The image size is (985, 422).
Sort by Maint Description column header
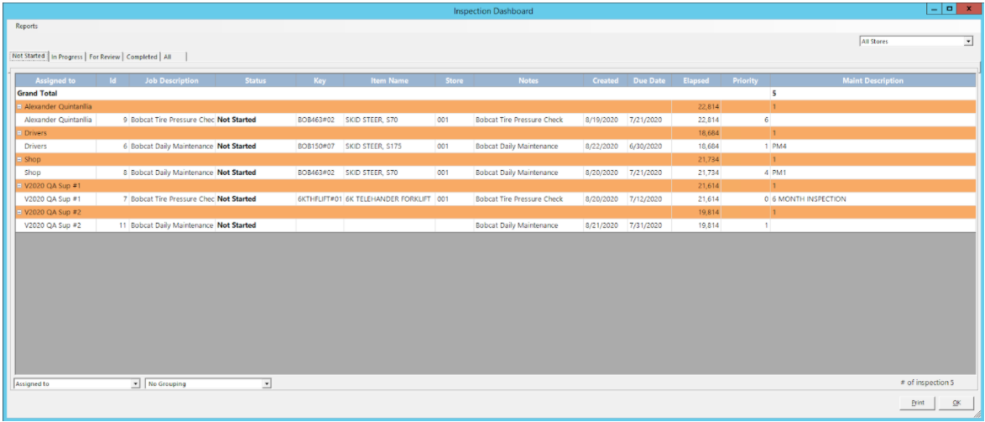[x=873, y=81]
